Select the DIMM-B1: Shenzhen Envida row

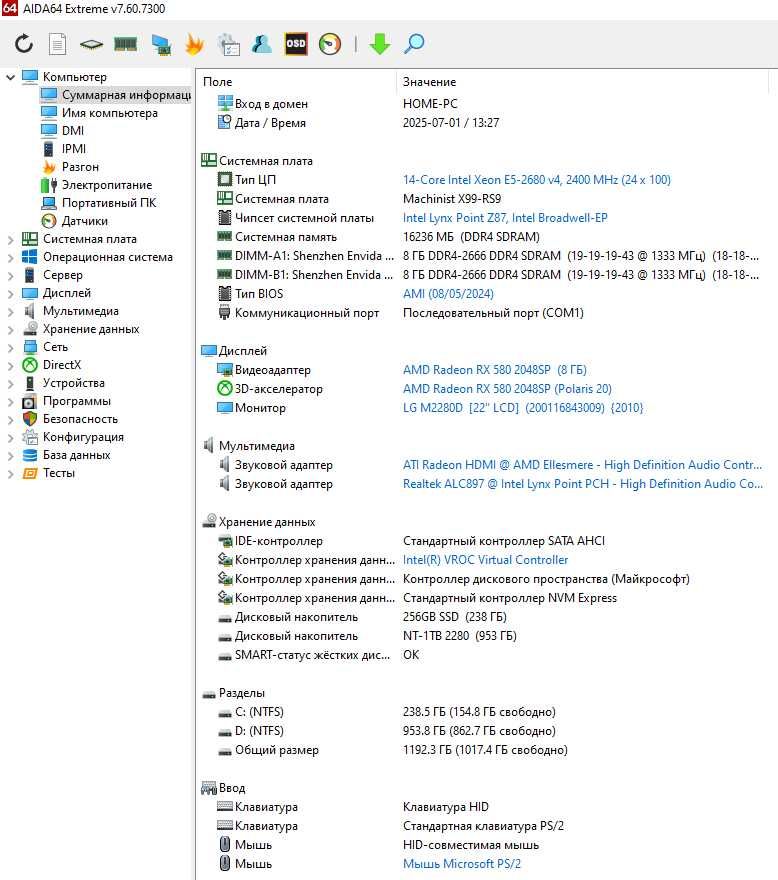pyautogui.click(x=486, y=275)
